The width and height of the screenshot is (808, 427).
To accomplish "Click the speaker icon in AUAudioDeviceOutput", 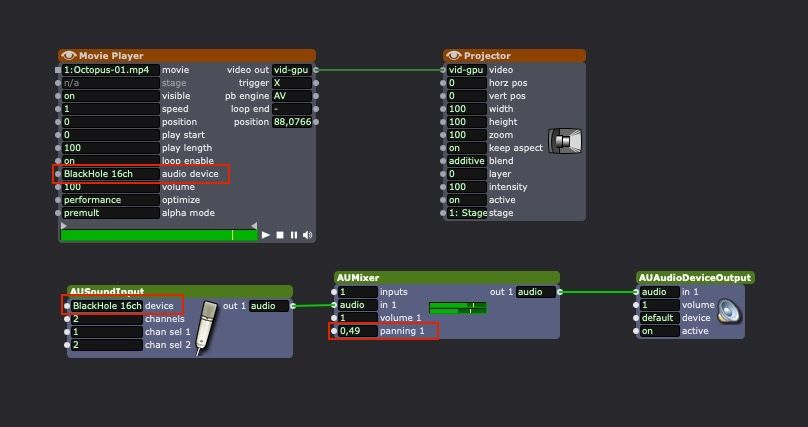I will point(729,312).
